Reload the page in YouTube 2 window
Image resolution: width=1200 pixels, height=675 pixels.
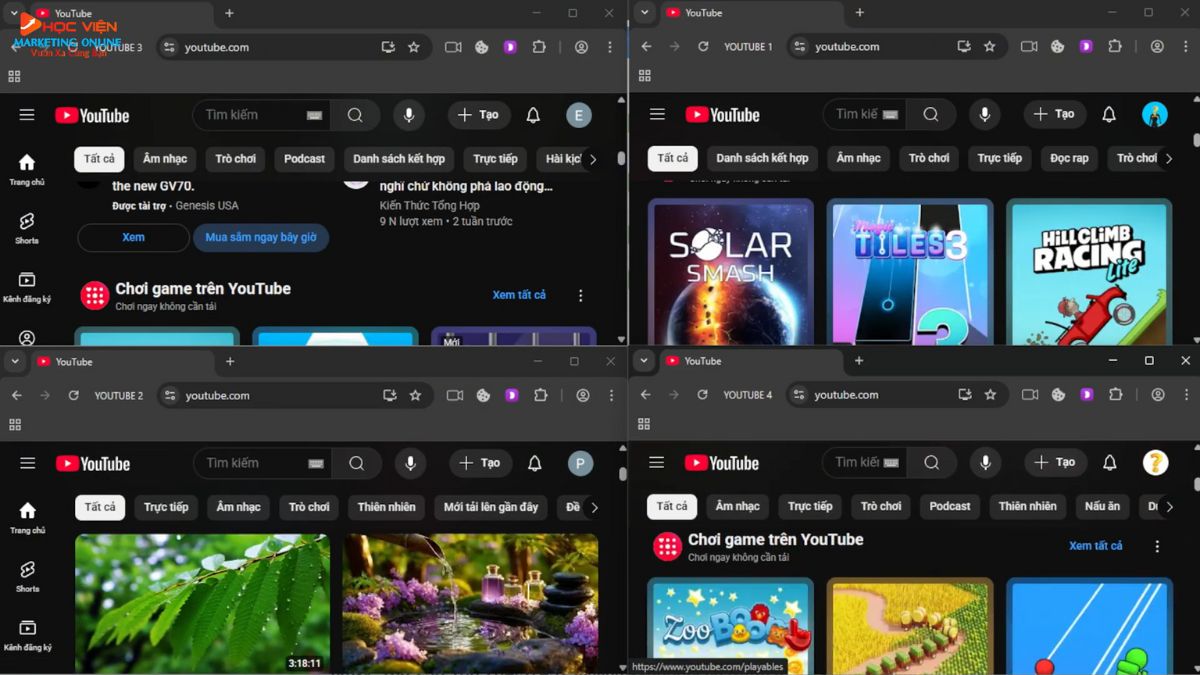(73, 395)
